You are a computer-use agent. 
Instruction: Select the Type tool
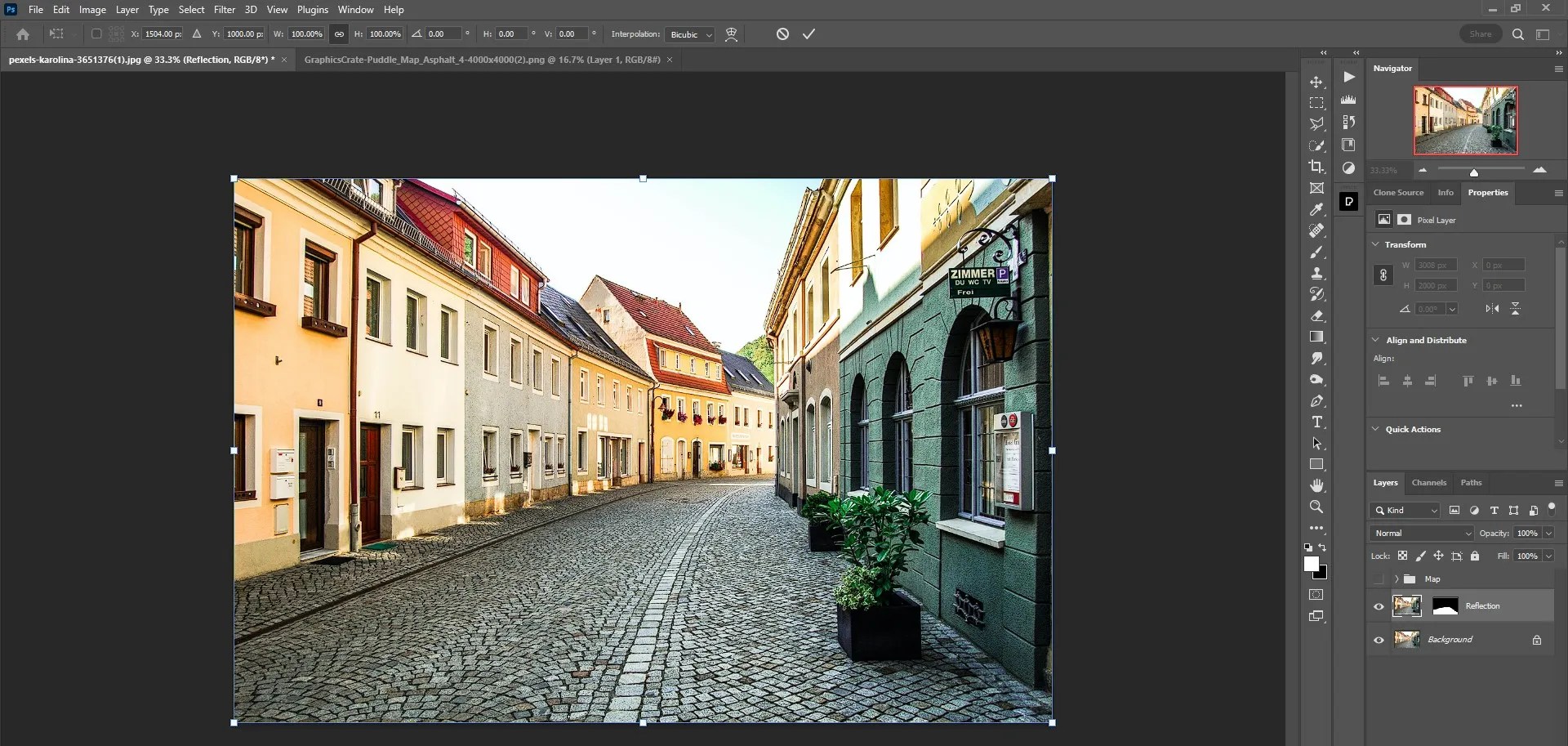tap(1316, 422)
